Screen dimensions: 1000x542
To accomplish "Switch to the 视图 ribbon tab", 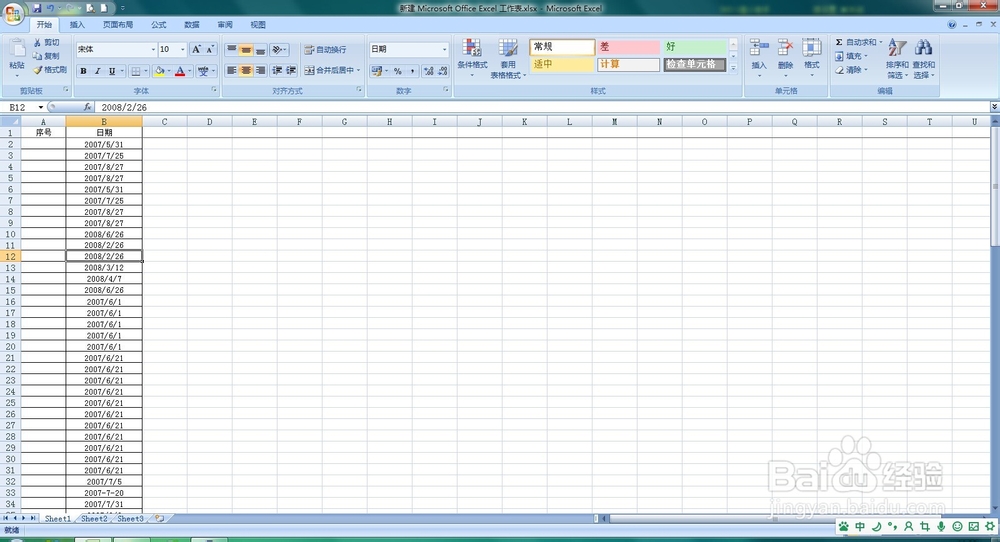I will point(258,25).
